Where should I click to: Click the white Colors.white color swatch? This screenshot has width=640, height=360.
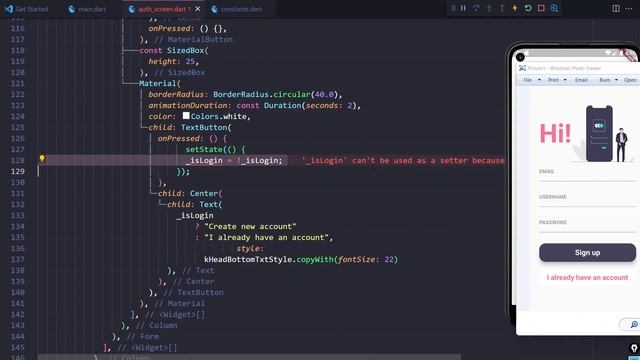point(186,116)
